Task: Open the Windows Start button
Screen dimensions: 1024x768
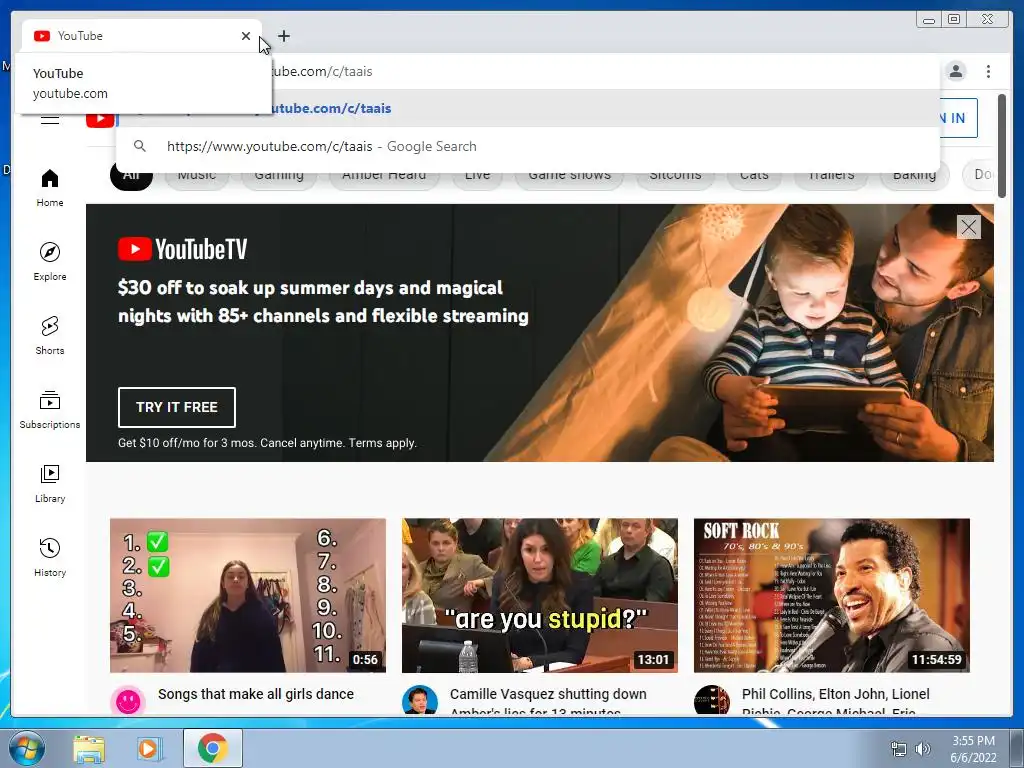Action: [x=26, y=748]
